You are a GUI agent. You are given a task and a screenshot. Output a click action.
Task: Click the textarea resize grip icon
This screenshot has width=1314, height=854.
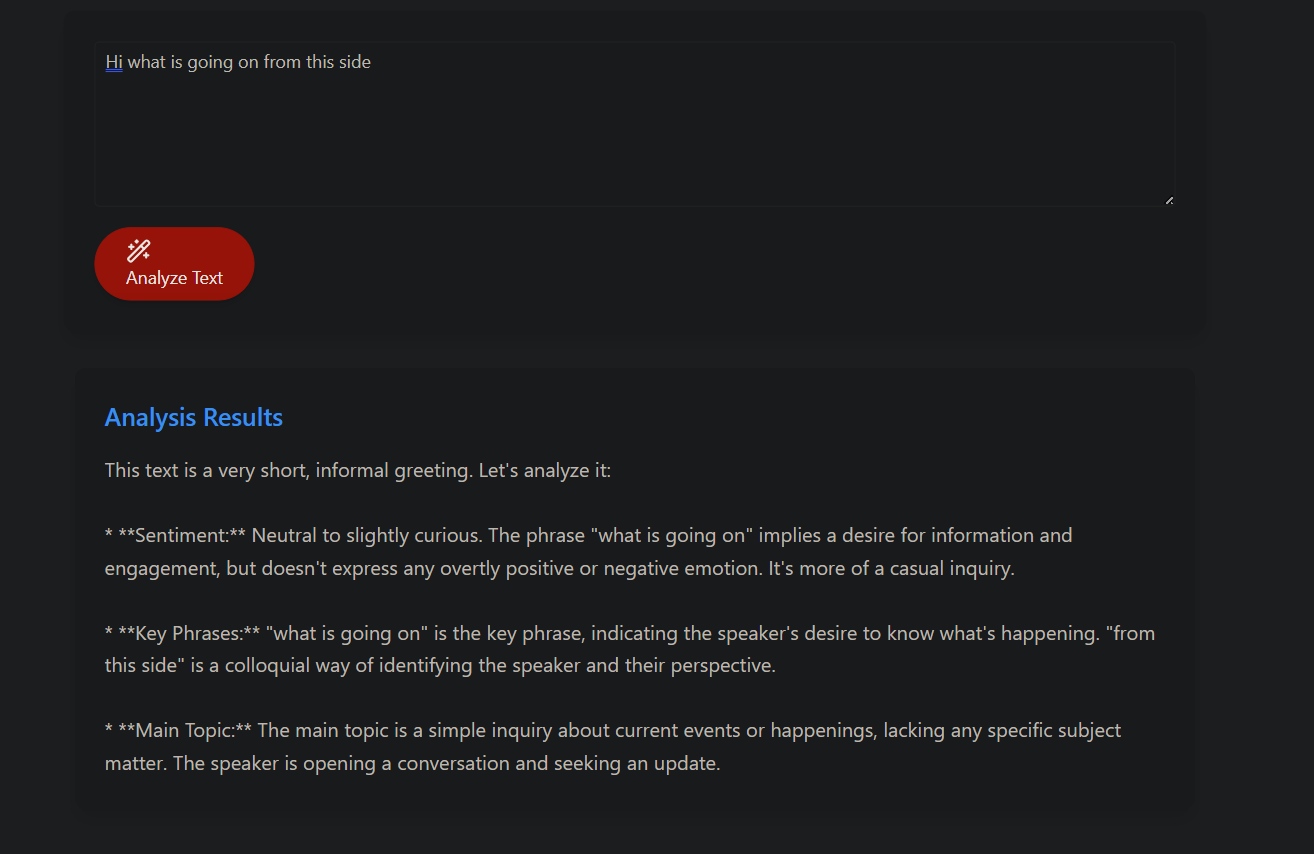[x=1168, y=200]
